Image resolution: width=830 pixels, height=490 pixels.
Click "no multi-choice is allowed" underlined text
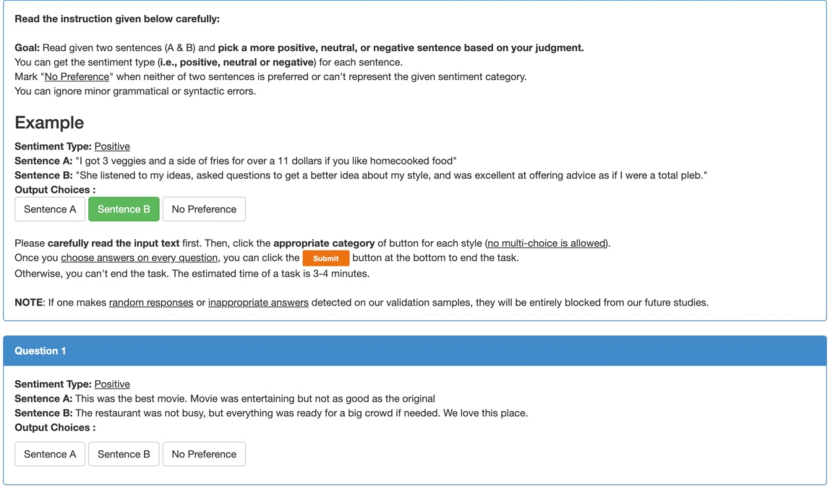pyautogui.click(x=547, y=243)
